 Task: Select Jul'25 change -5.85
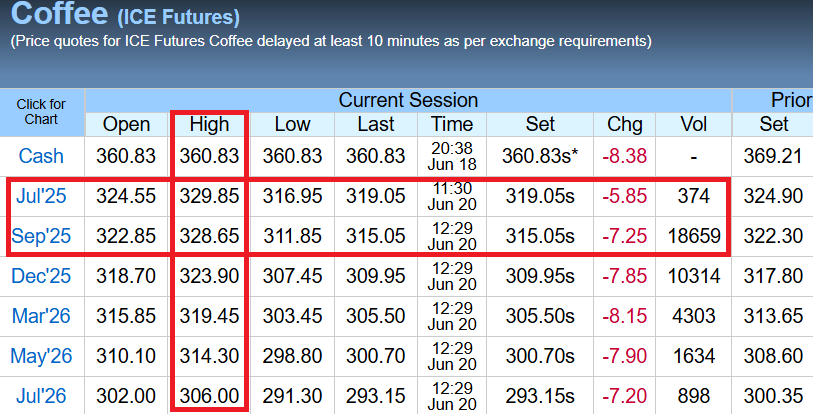coord(624,196)
